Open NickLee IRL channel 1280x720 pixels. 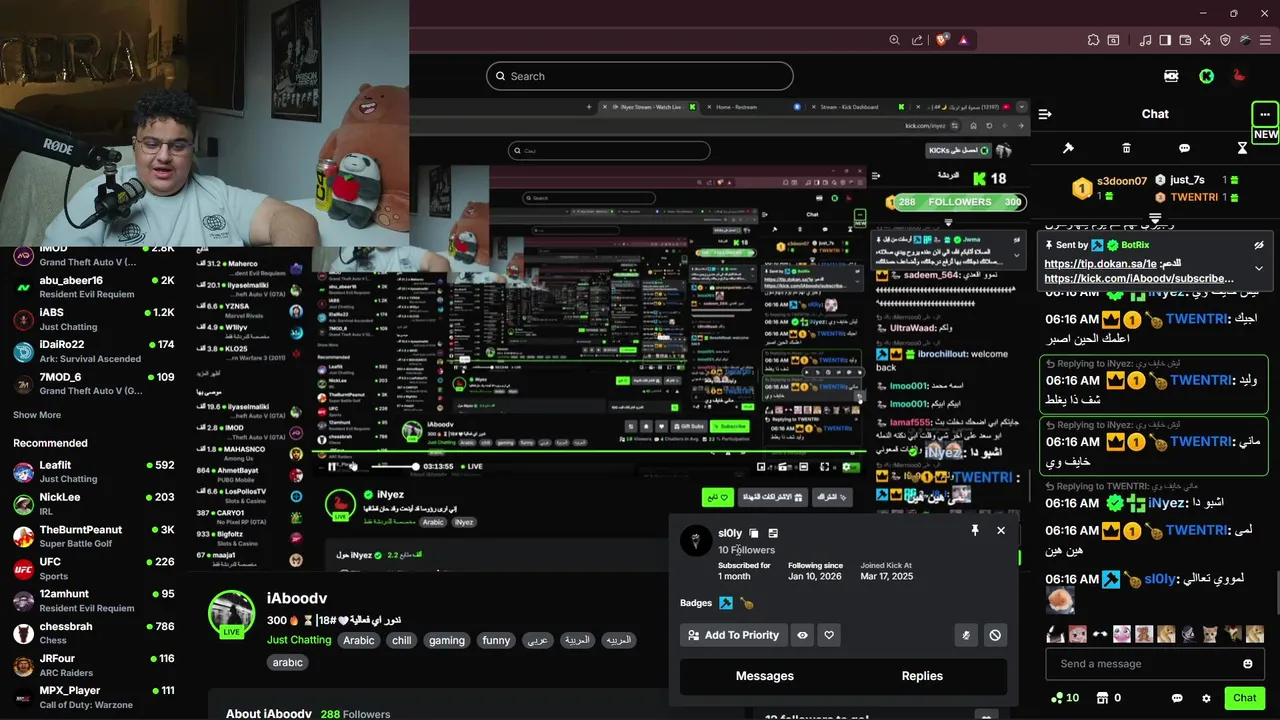pos(94,504)
